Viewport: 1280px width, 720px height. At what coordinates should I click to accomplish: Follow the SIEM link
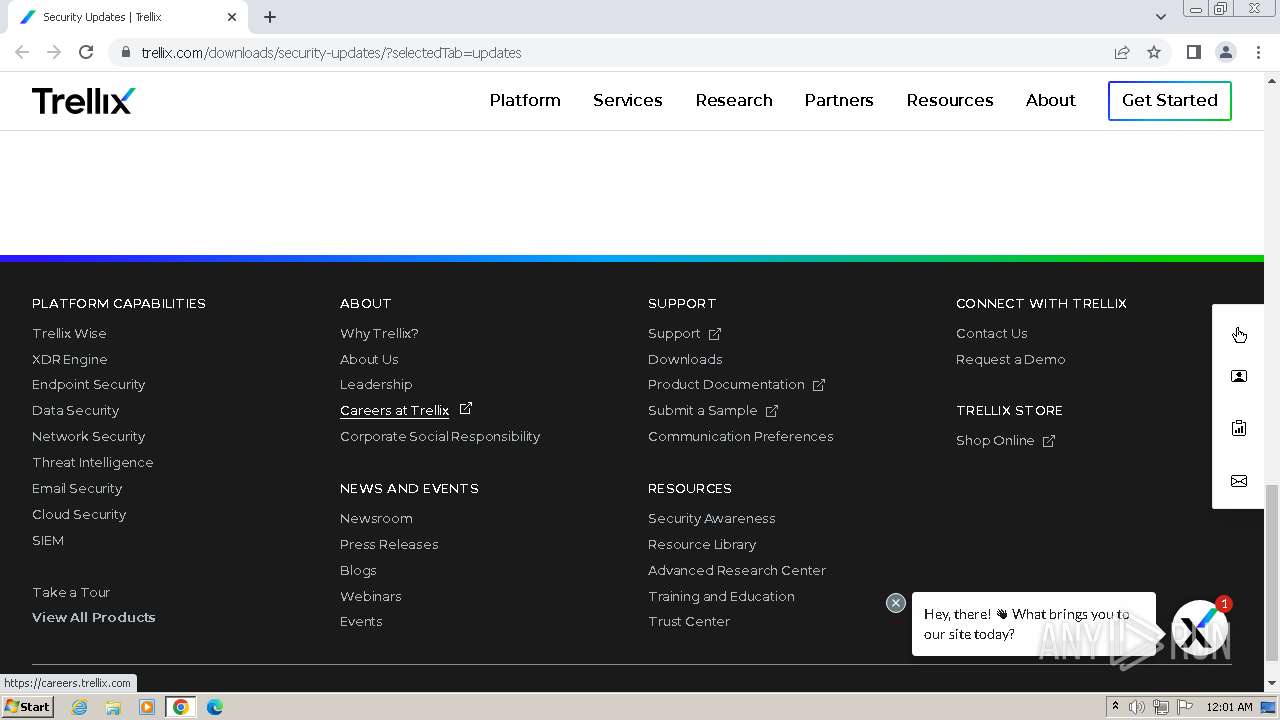48,540
